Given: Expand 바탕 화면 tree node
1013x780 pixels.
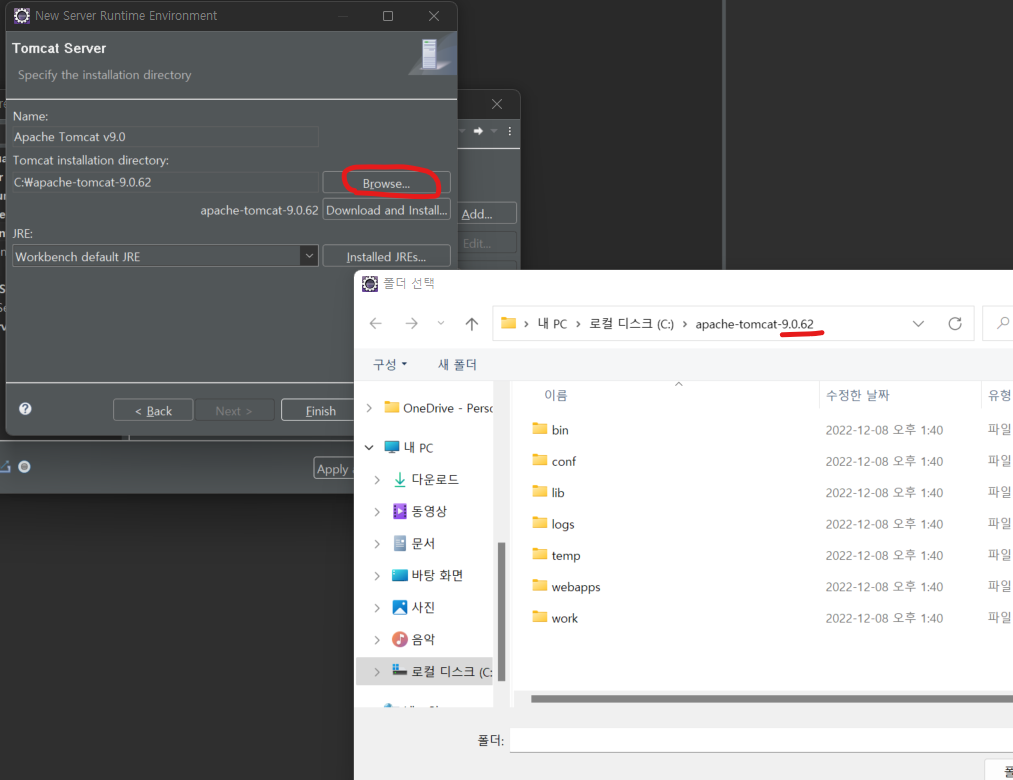Looking at the screenshot, I should pyautogui.click(x=377, y=575).
